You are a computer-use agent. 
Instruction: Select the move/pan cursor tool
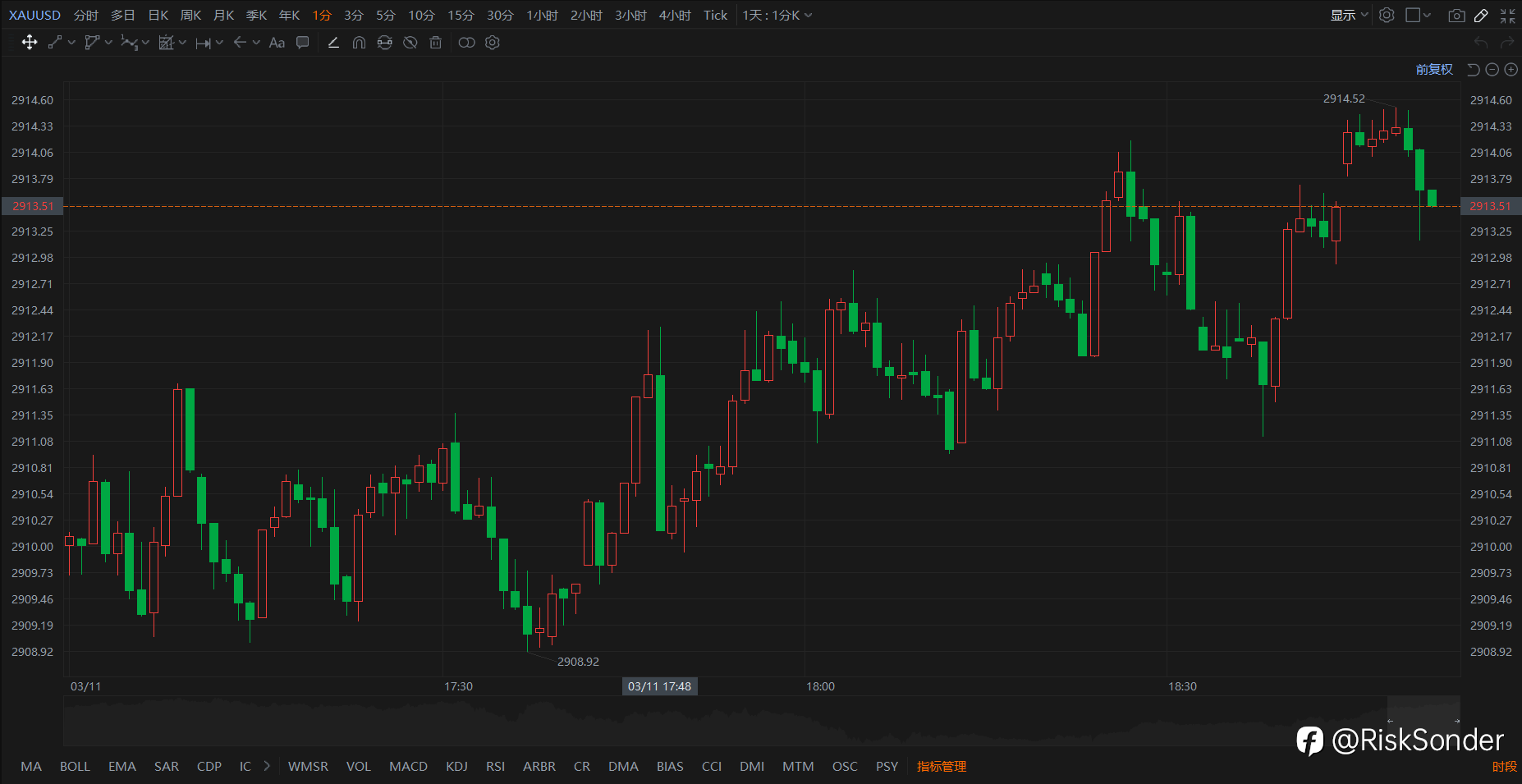[30, 43]
